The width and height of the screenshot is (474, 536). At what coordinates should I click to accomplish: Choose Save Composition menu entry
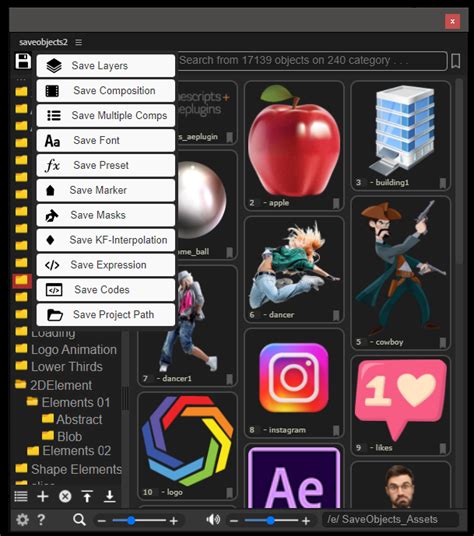(106, 91)
